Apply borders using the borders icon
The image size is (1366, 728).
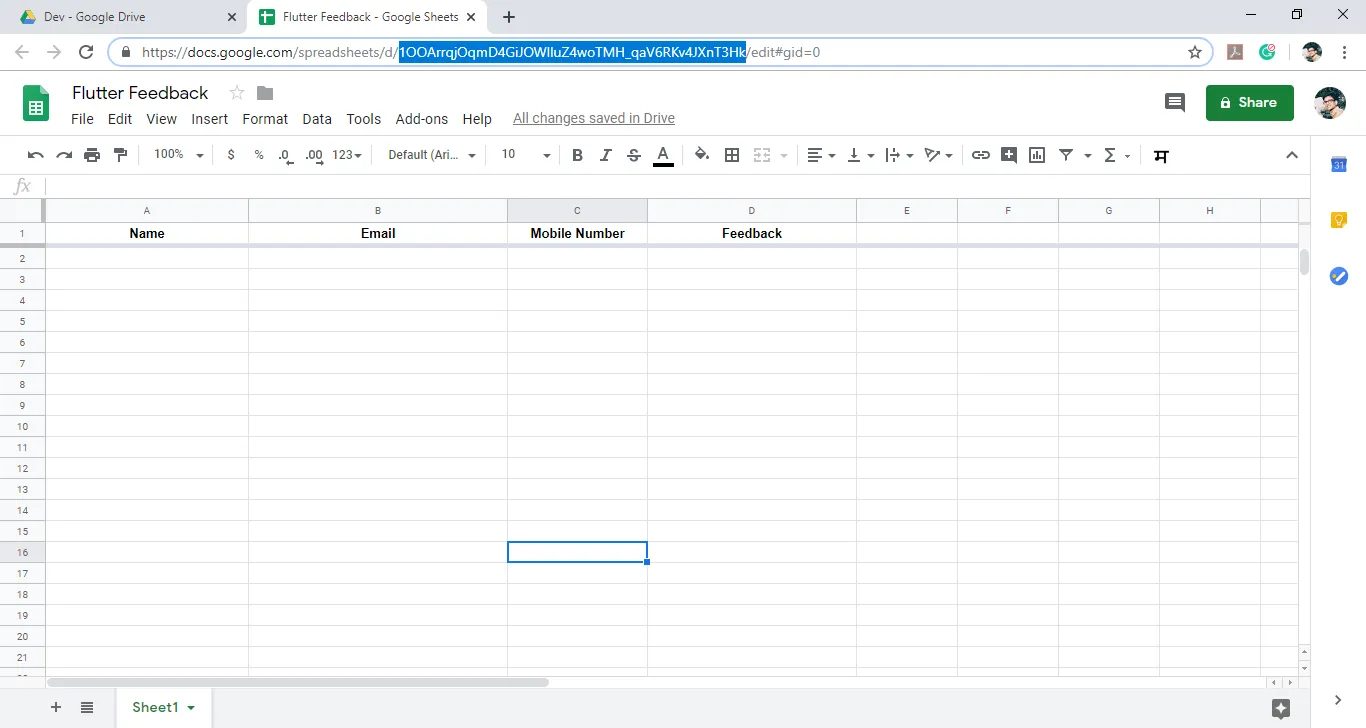(x=732, y=155)
